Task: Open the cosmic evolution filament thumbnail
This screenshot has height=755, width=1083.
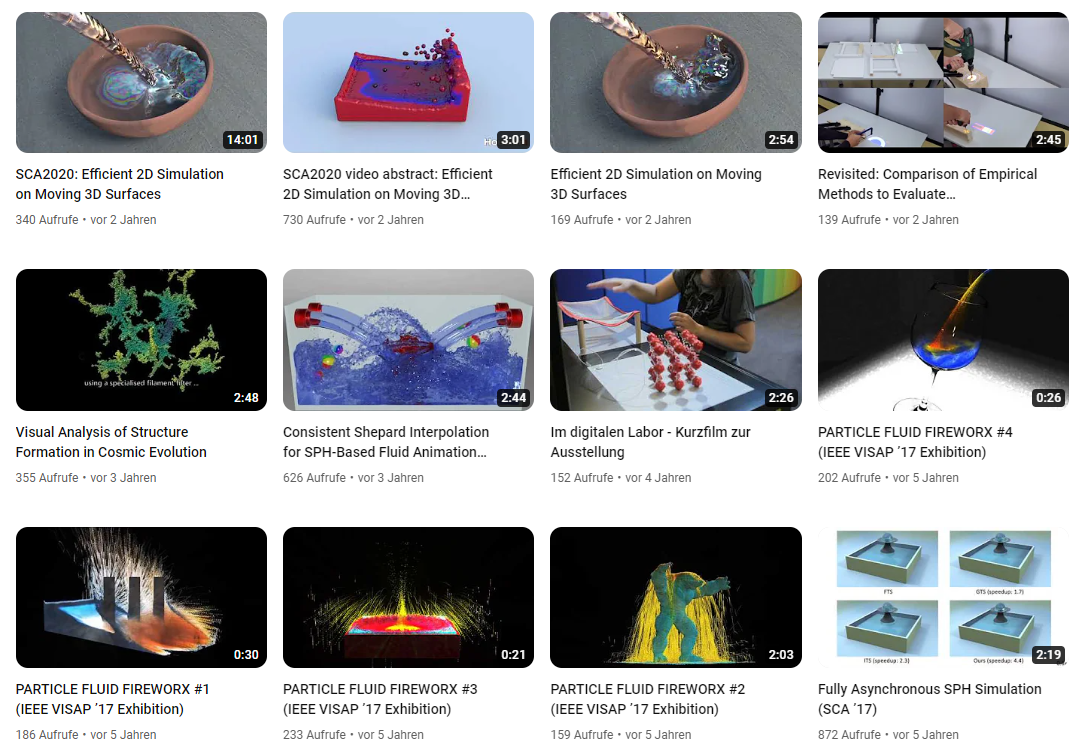Action: pyautogui.click(x=141, y=340)
